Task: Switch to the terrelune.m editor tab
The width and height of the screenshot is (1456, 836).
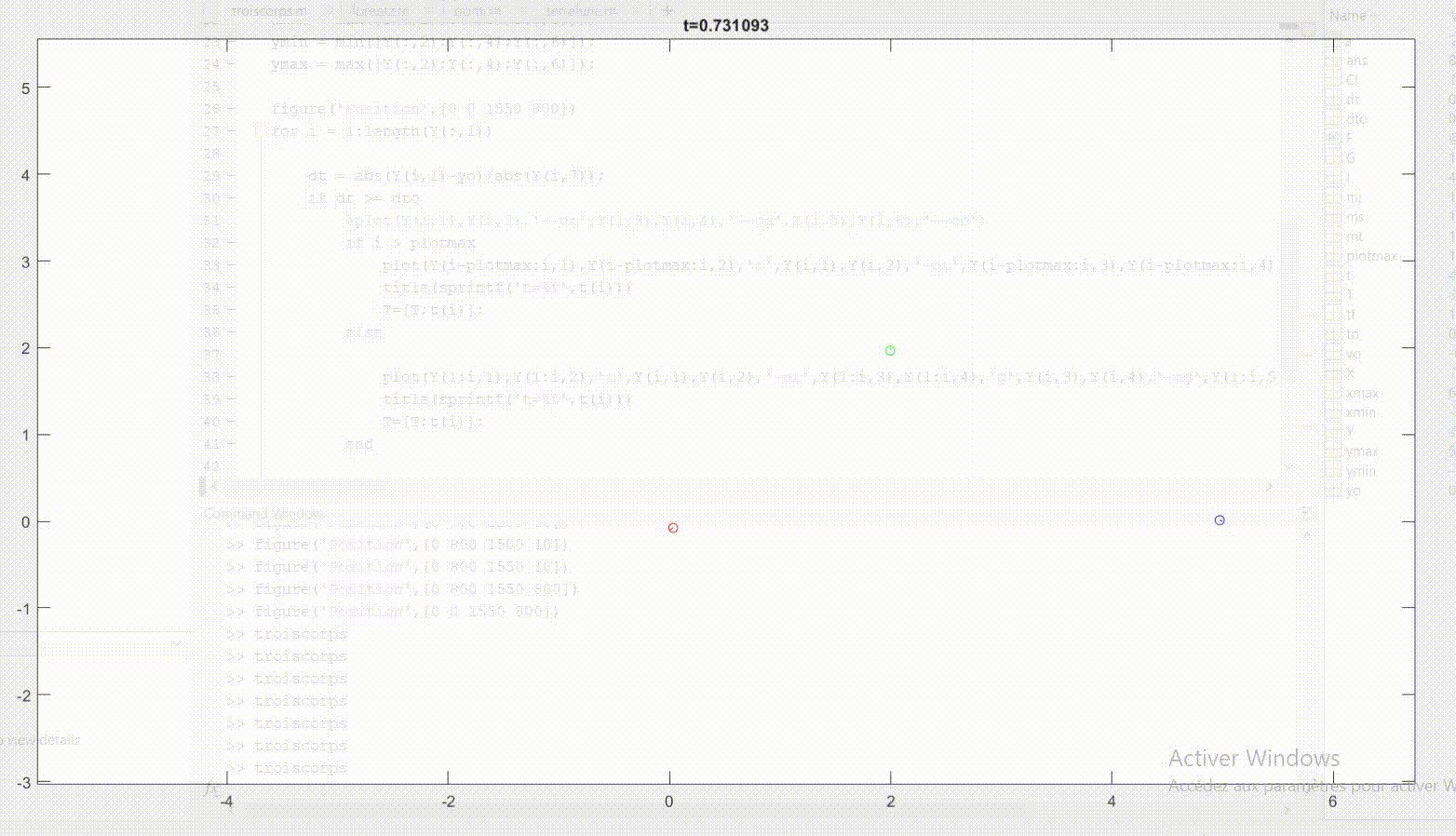Action: (x=583, y=10)
